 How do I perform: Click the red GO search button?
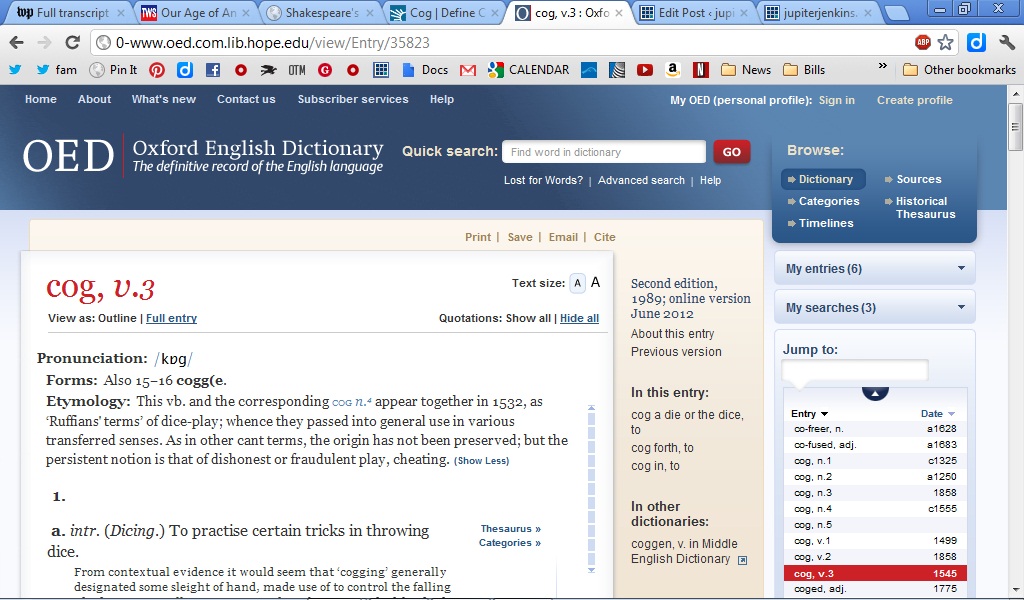[x=731, y=152]
